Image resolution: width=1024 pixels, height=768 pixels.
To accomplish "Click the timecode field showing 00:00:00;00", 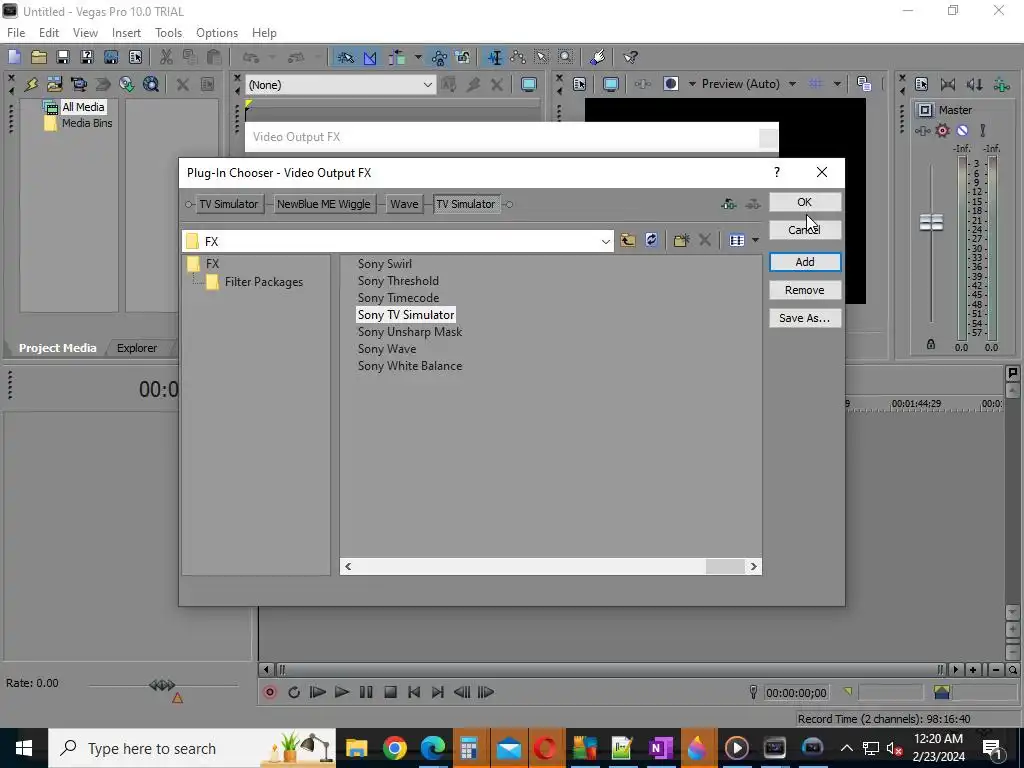I will [795, 693].
